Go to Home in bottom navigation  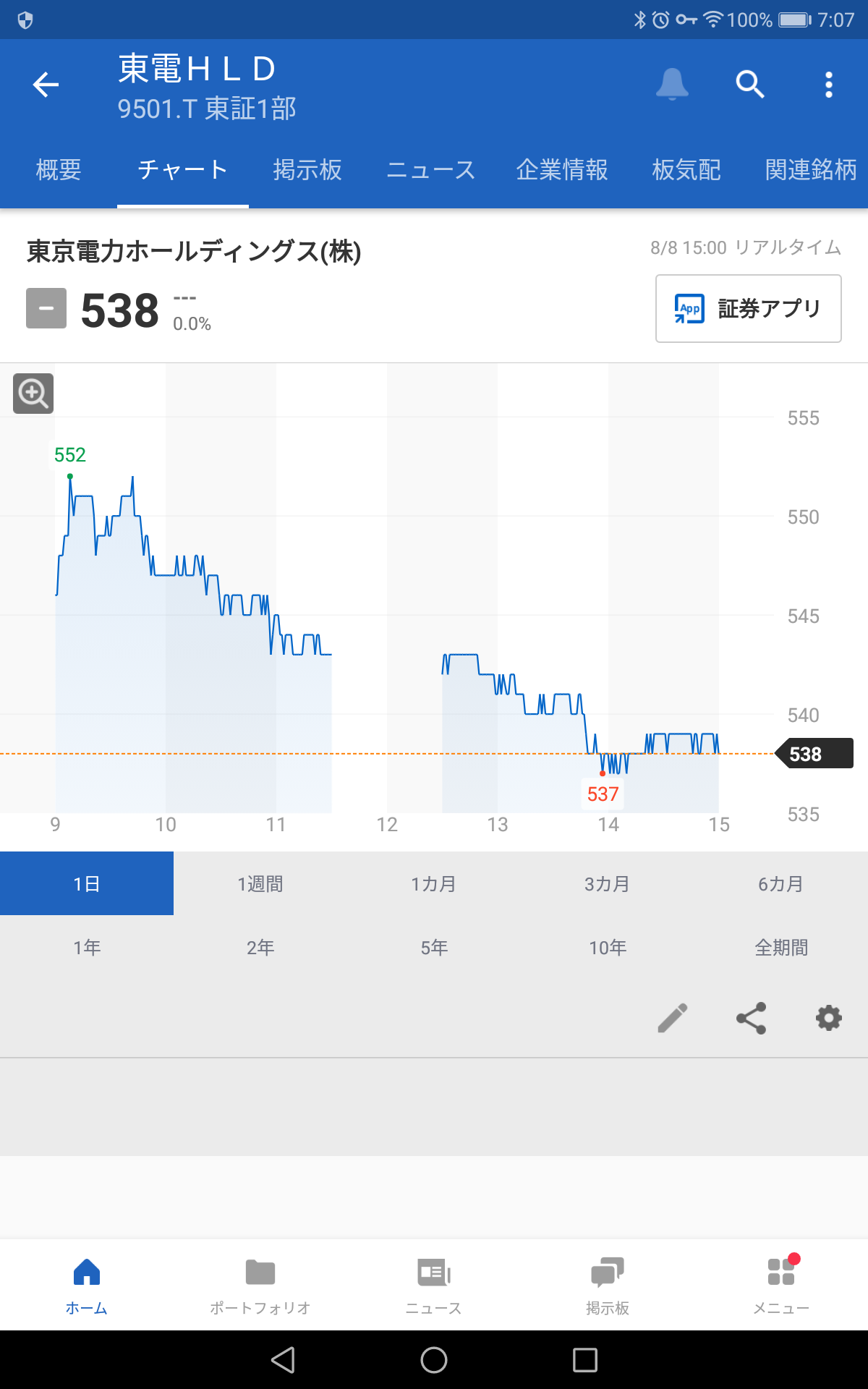tap(87, 1286)
